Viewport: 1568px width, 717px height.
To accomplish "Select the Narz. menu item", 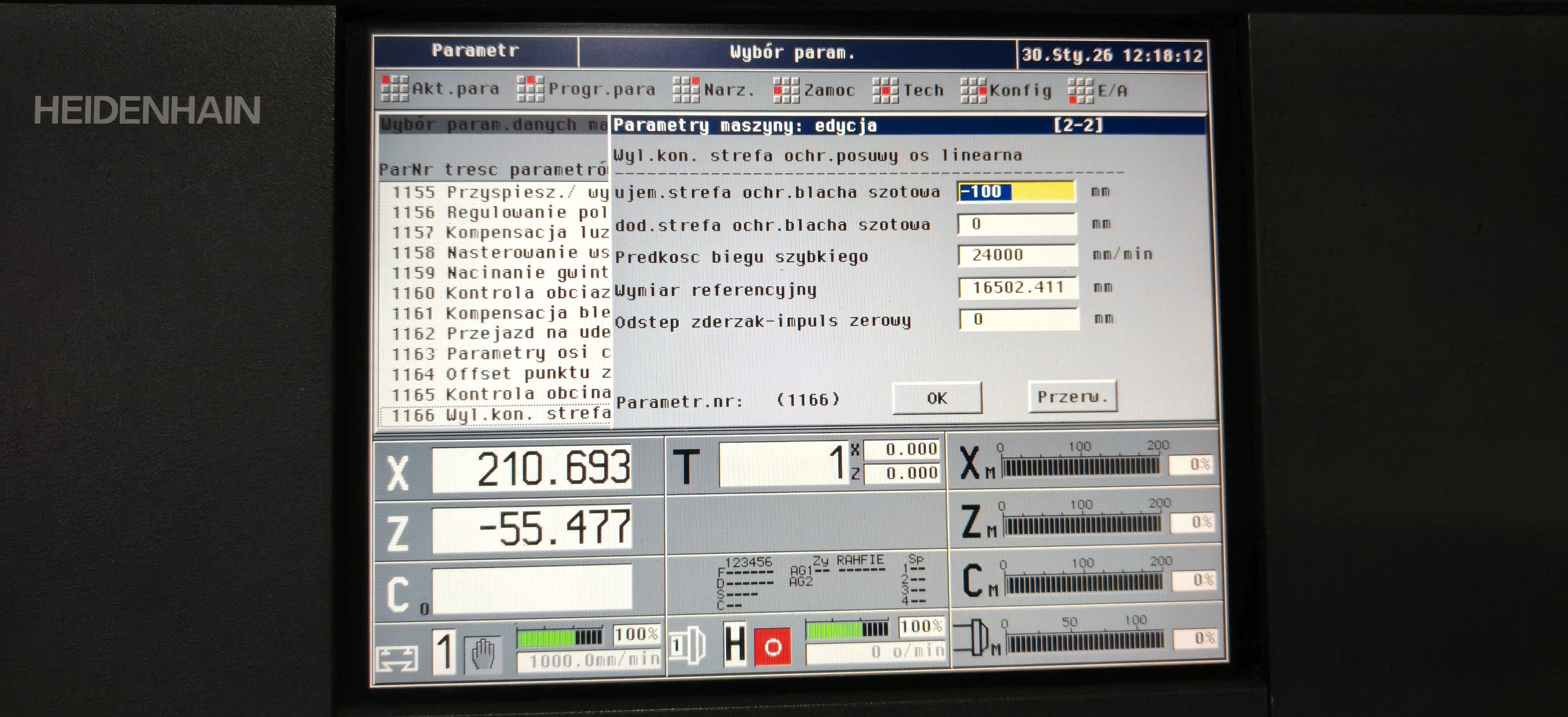I will point(714,90).
